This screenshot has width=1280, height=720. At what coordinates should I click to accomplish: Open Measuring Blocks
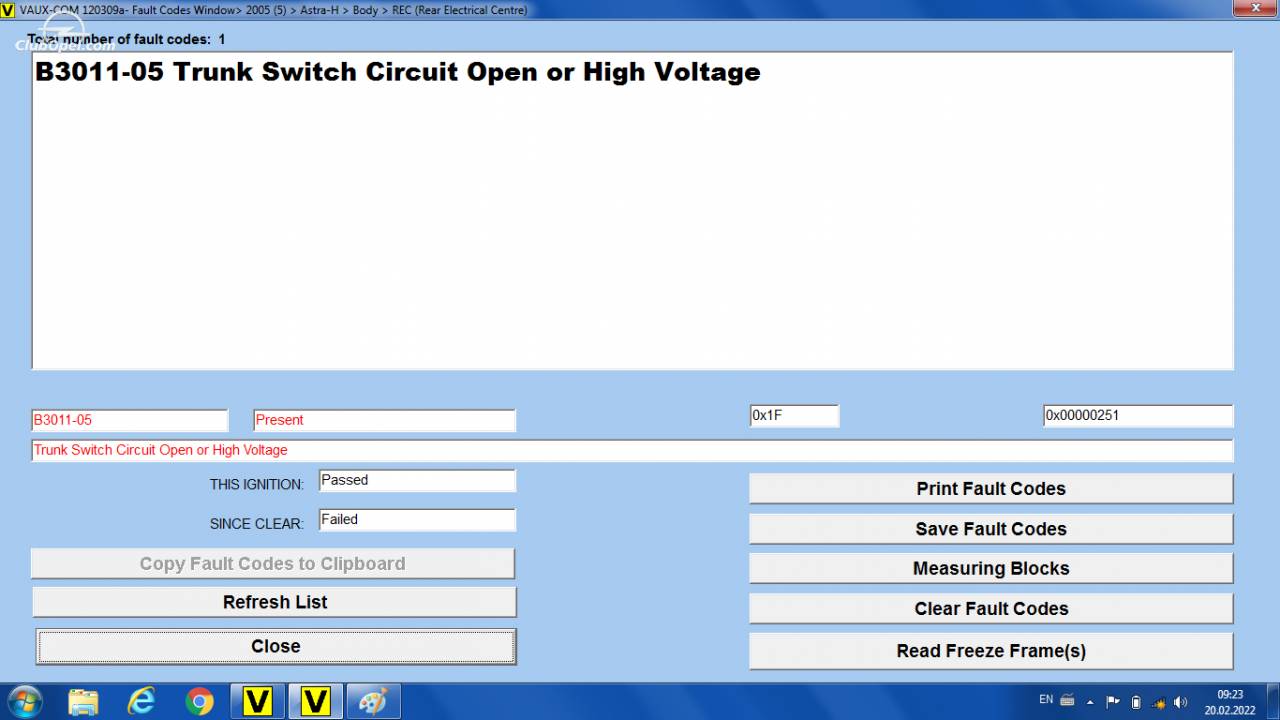point(991,568)
